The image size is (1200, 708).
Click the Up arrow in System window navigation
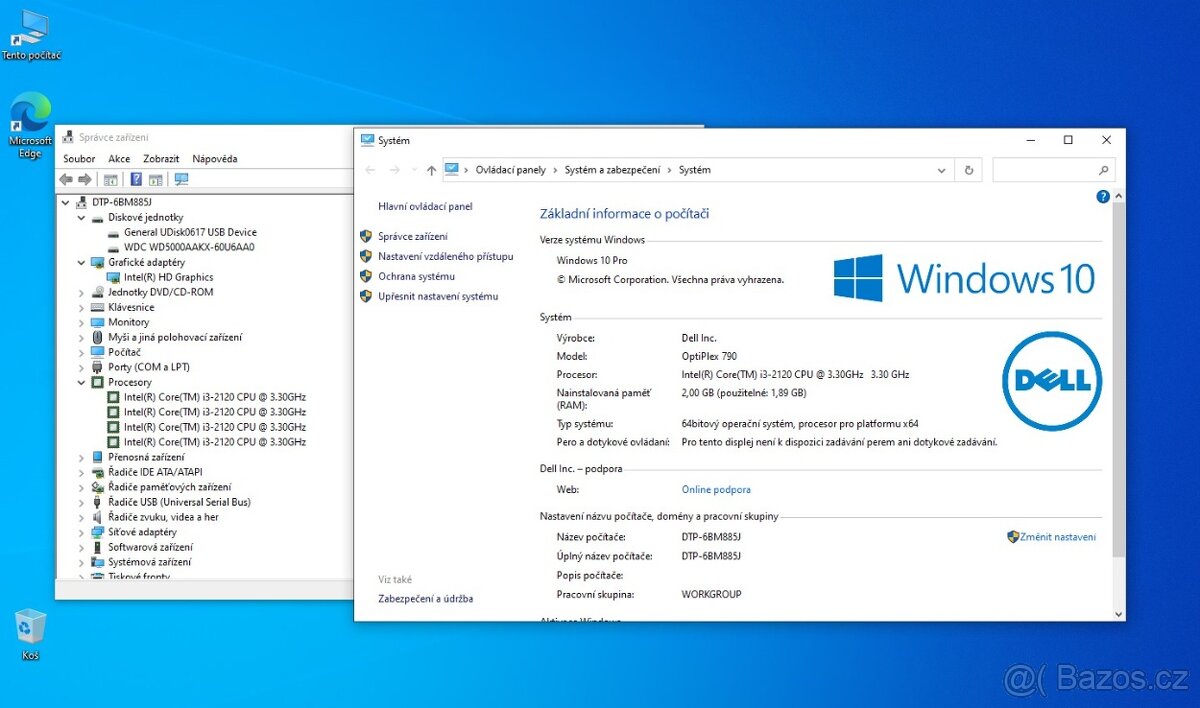[x=431, y=170]
